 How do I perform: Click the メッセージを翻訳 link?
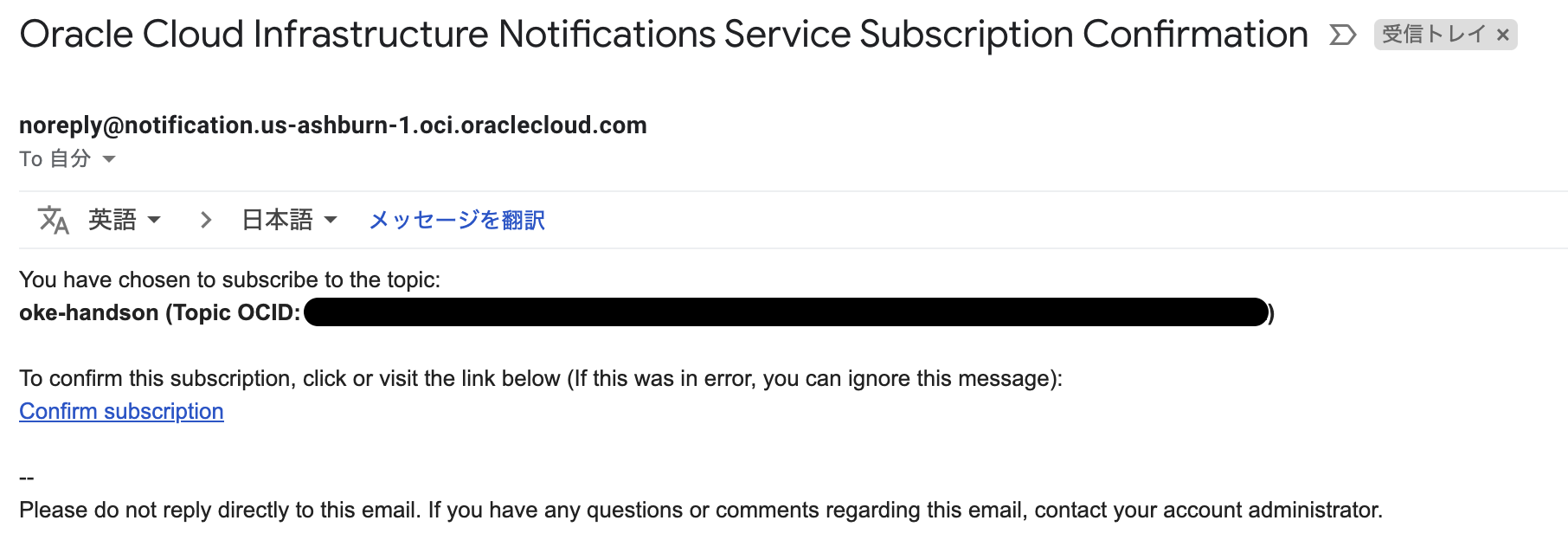pos(457,220)
